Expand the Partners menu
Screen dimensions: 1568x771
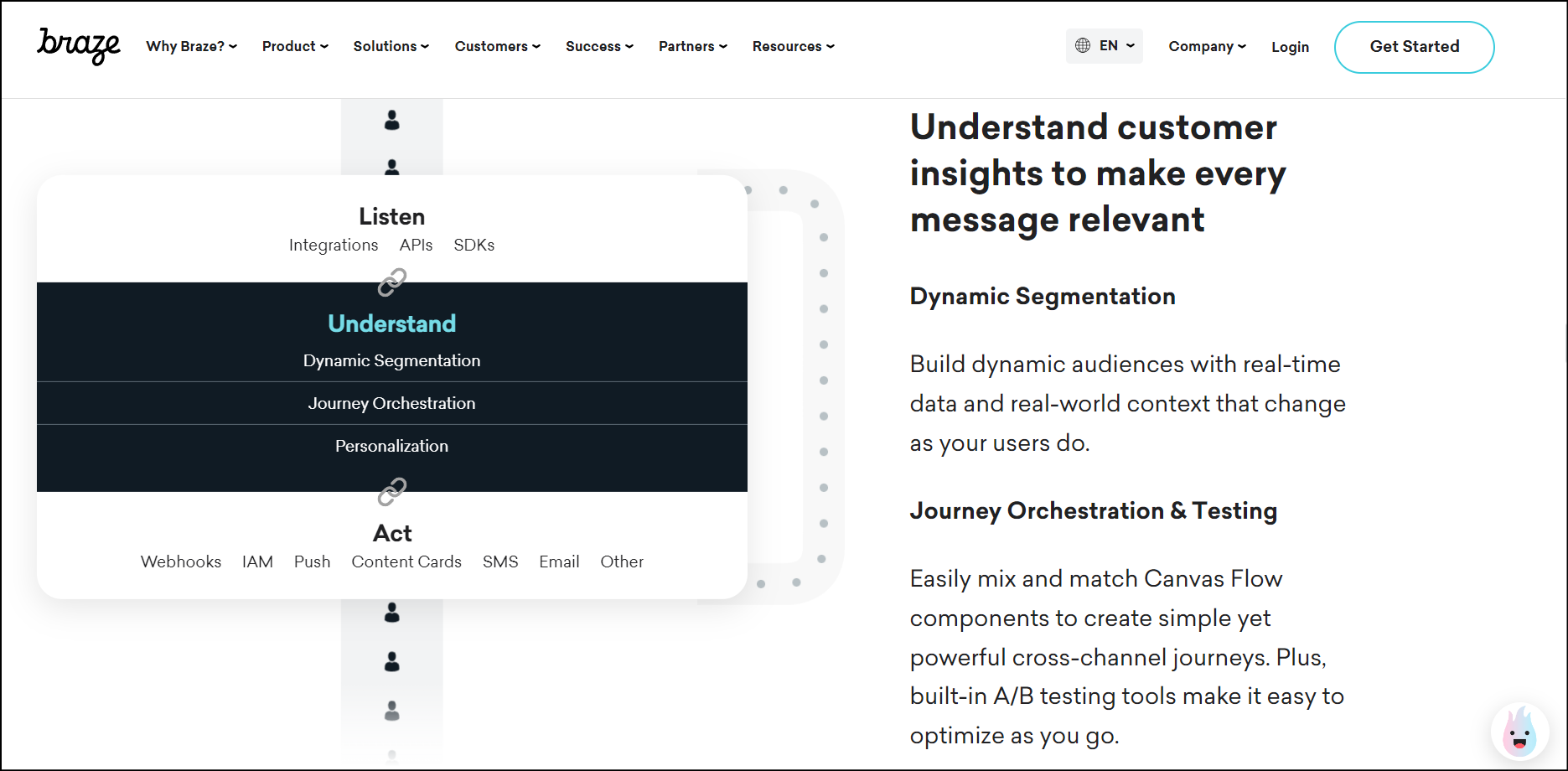pos(693,46)
